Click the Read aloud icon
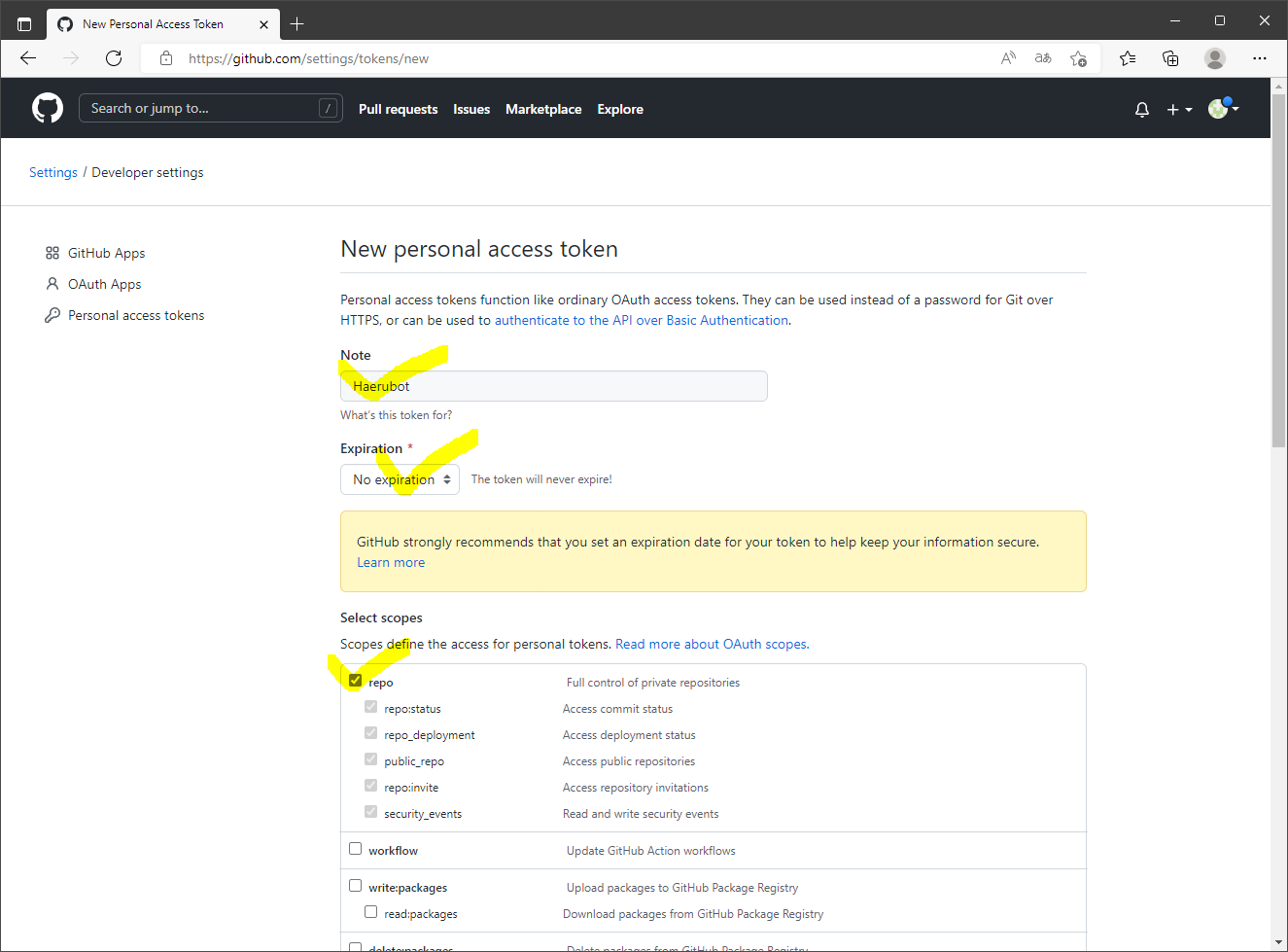Screen dimensions: 1288x952 click(1008, 58)
